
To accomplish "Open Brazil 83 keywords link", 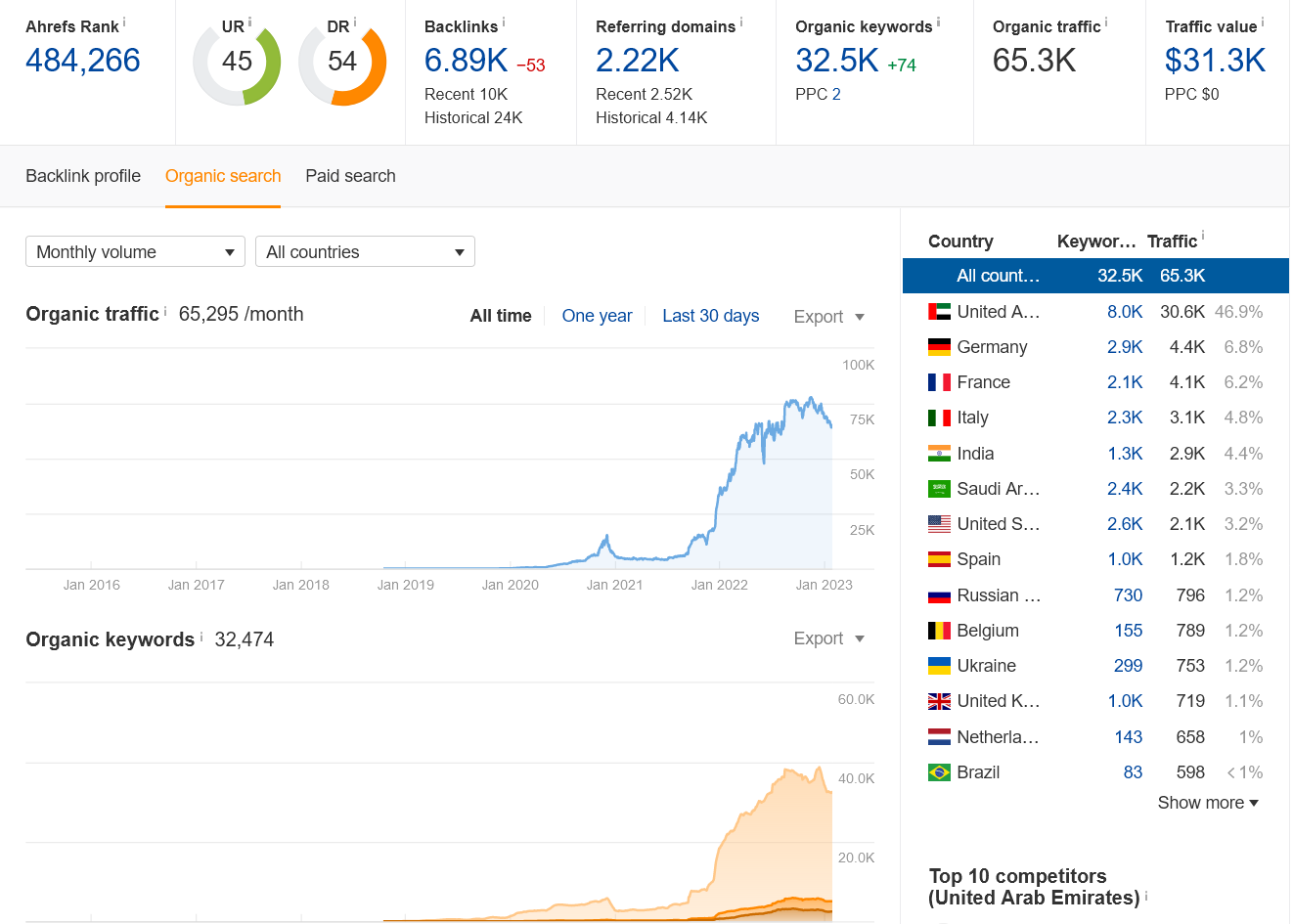I will coord(1133,772).
